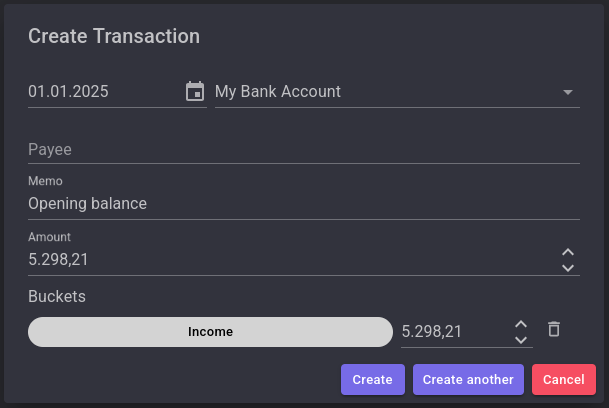This screenshot has height=408, width=609.
Task: Decrease the Amount value with down arrow
Action: click(x=568, y=268)
